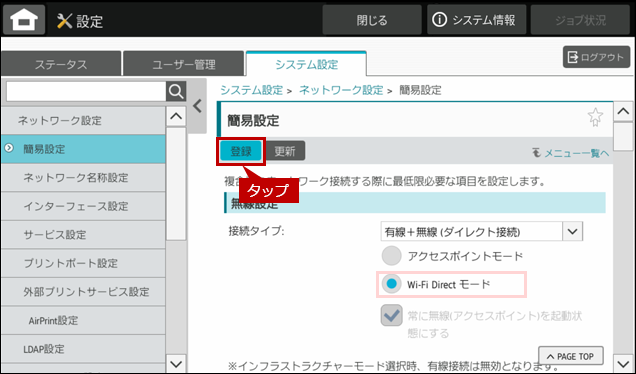Open 外部プリントサービス設定 in sidebar
636x374 pixels.
[x=83, y=292]
